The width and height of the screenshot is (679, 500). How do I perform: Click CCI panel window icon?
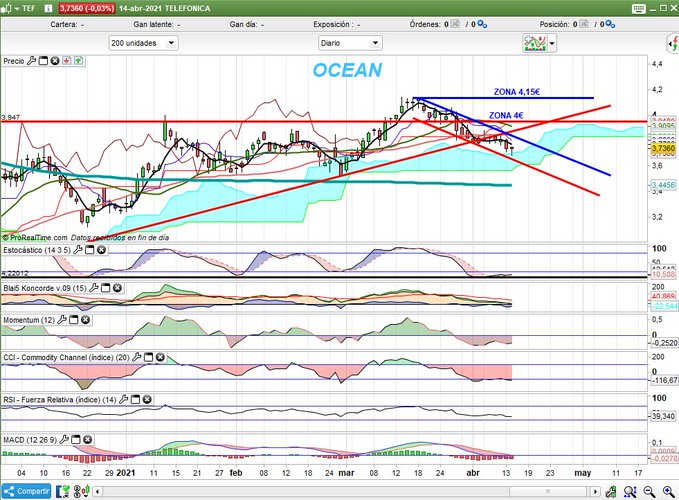149,357
